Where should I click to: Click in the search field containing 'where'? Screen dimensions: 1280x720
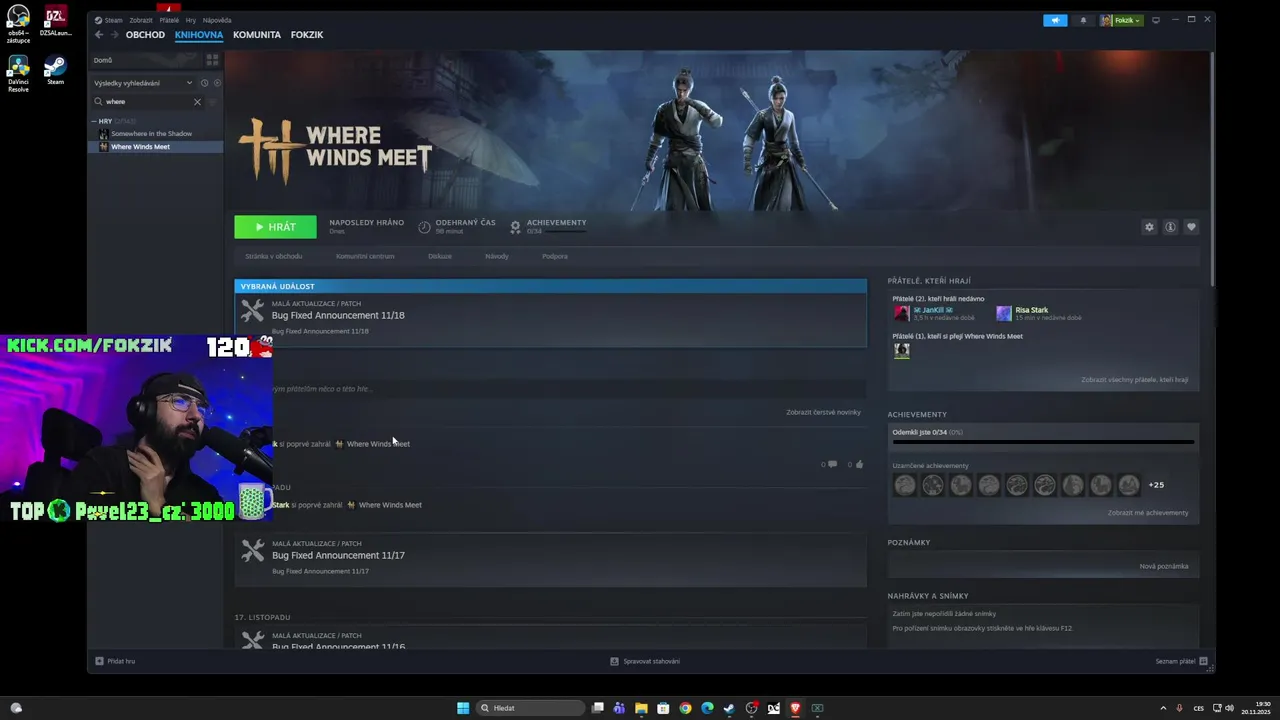[x=147, y=102]
